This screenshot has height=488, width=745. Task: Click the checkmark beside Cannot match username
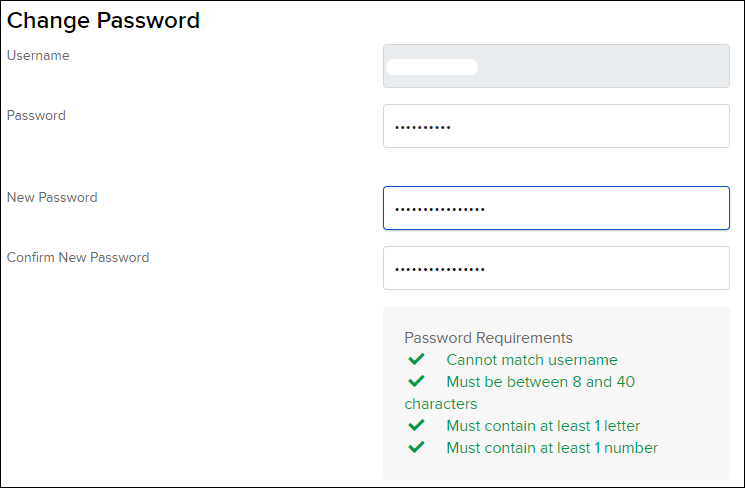click(x=416, y=359)
